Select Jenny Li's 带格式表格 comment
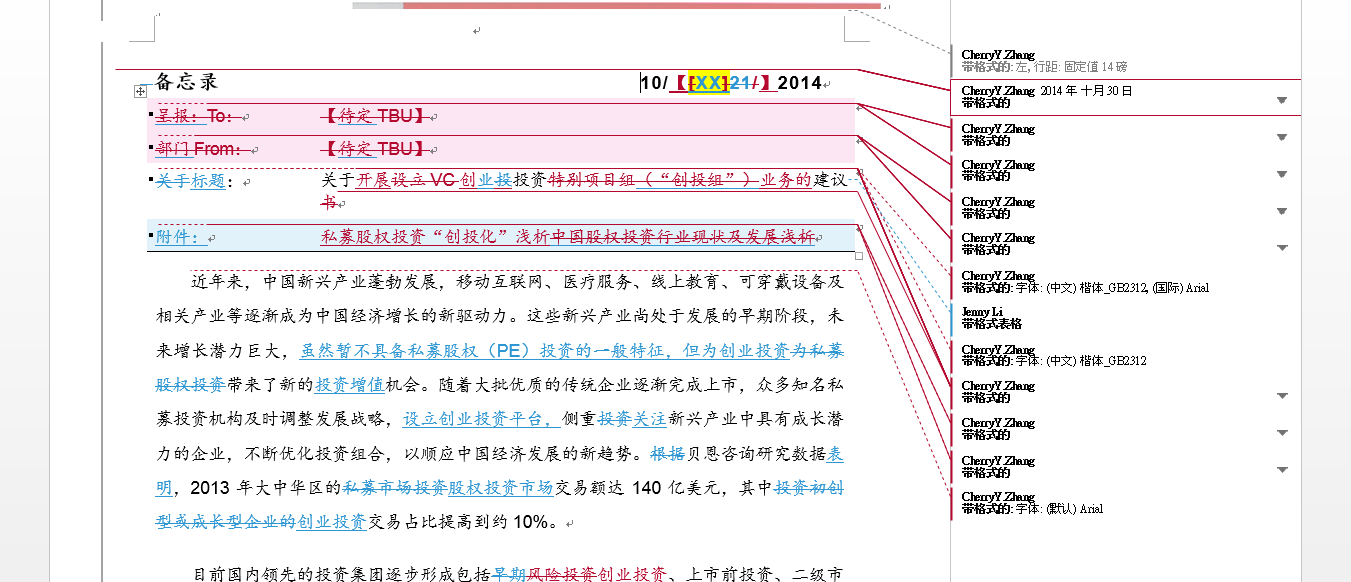This screenshot has height=582, width=1351. tap(992, 318)
